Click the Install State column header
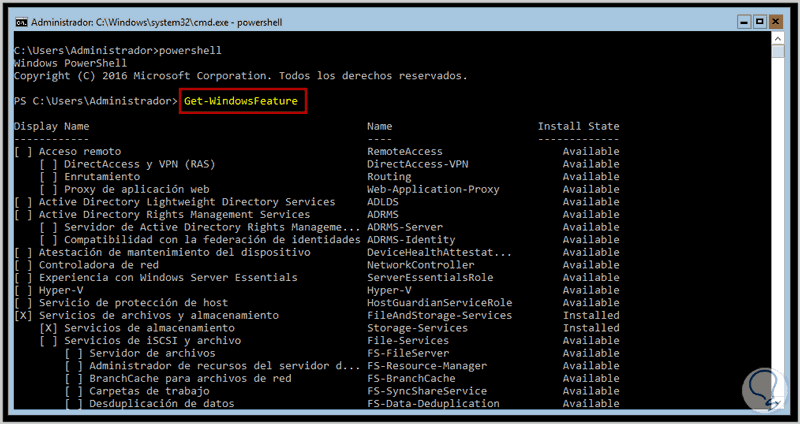 click(578, 126)
